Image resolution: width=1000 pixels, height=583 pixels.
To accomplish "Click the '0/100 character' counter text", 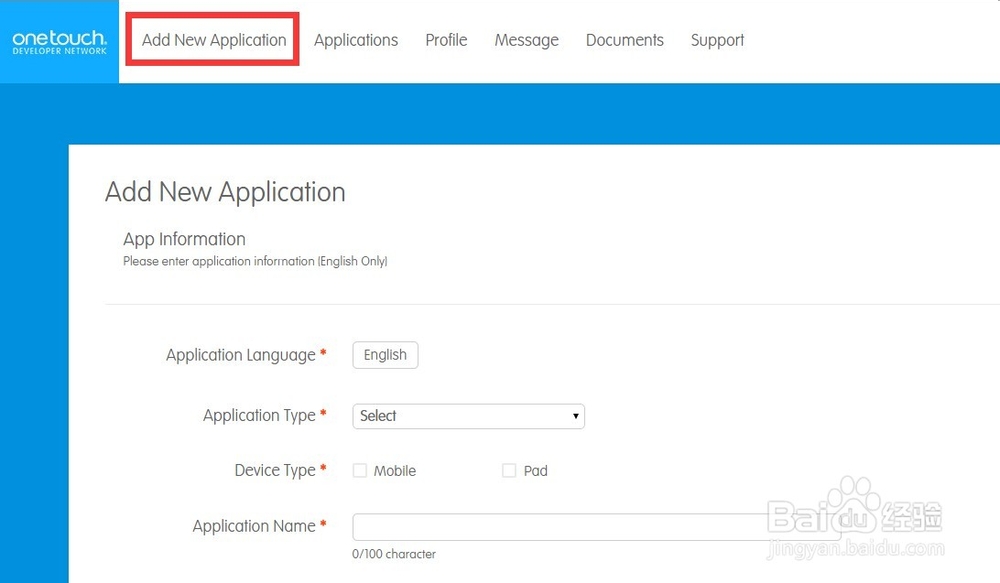I will (x=394, y=554).
